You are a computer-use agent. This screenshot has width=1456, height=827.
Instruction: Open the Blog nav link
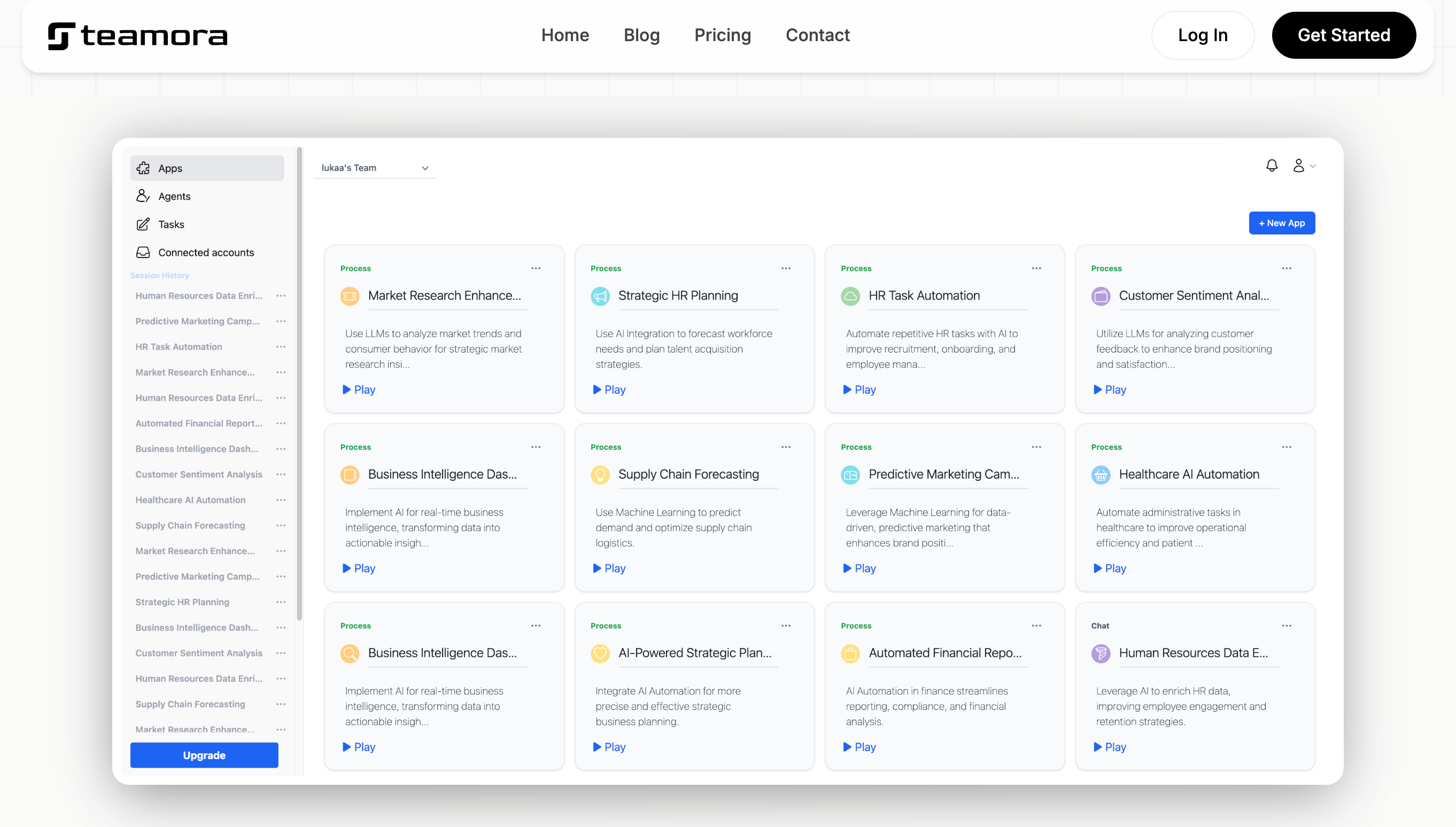641,35
